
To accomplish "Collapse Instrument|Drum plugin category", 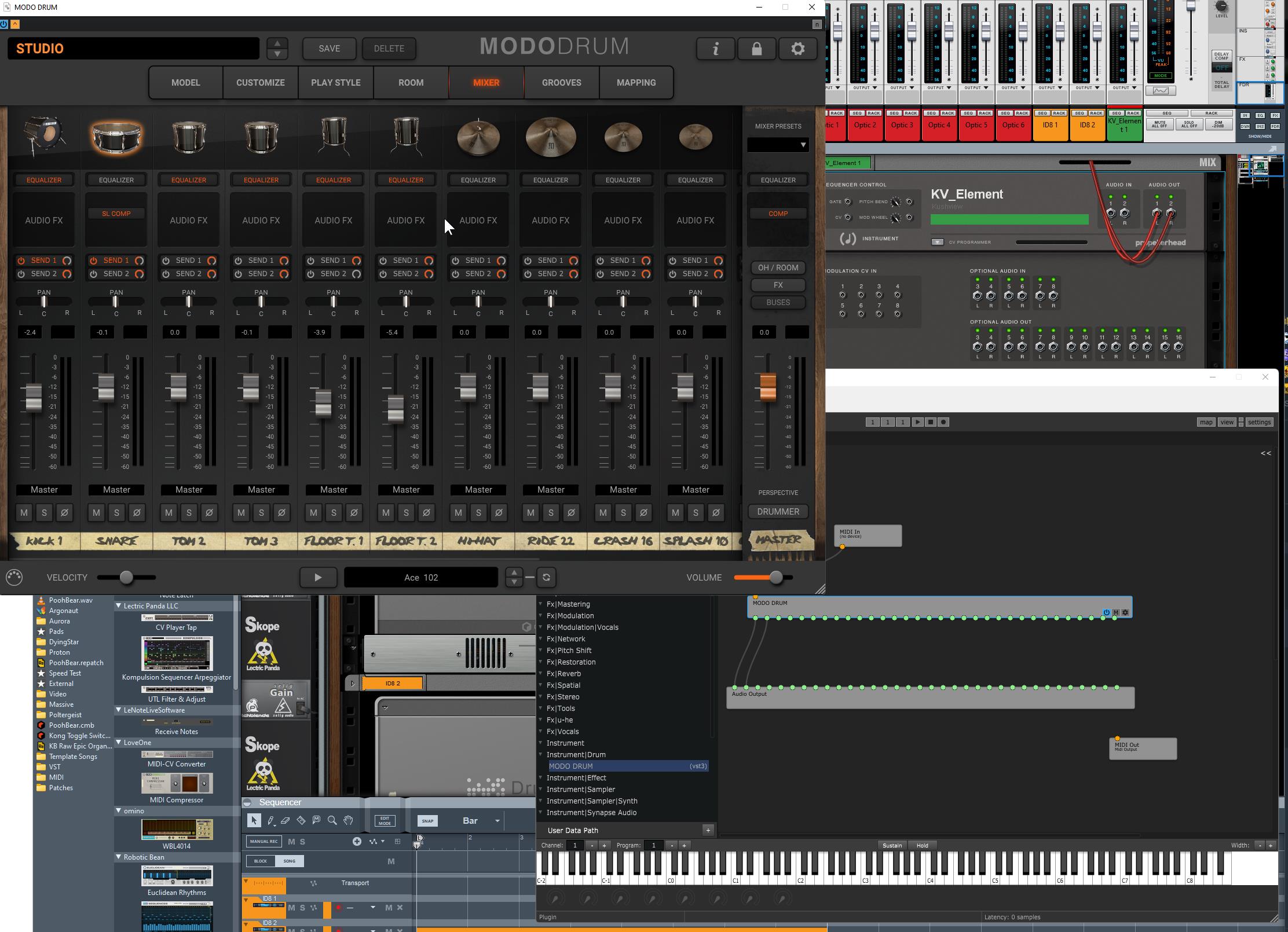I will pos(541,755).
